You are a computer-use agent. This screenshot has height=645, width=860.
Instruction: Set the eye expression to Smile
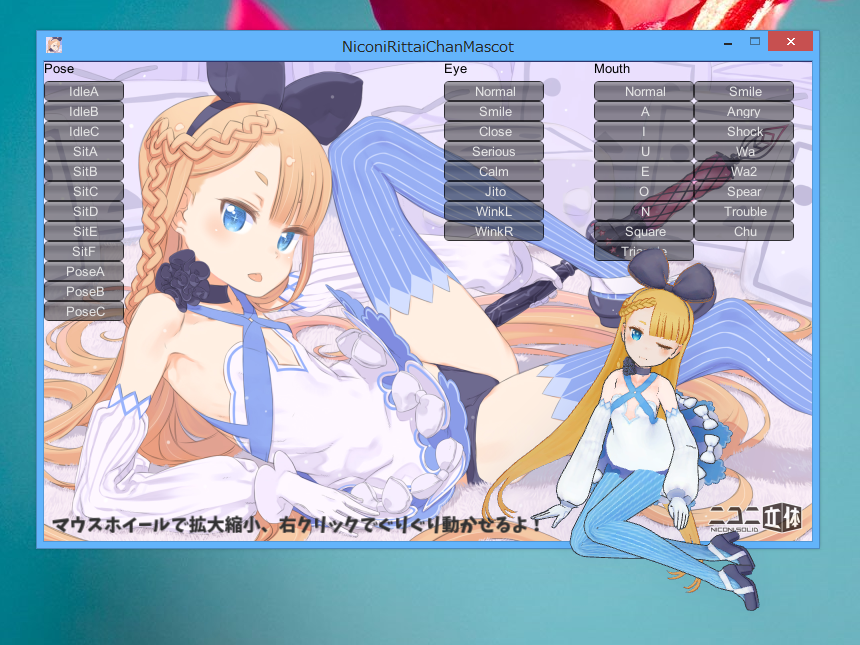coord(493,111)
